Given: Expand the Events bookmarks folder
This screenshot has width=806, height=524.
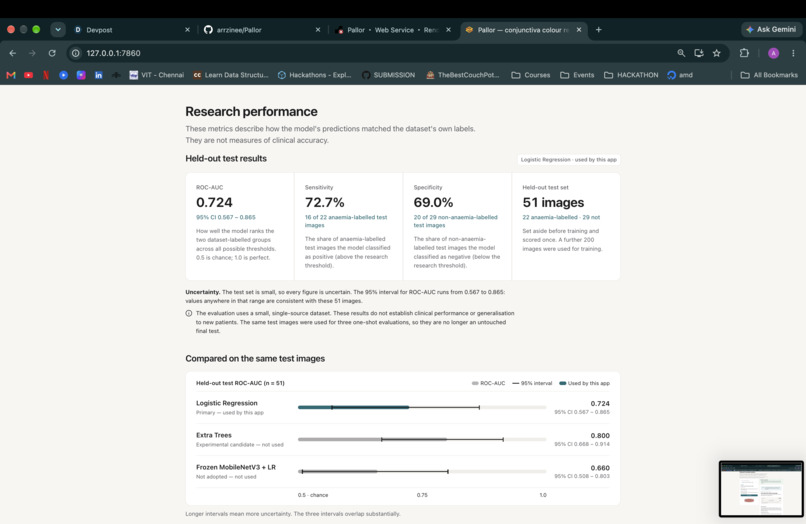Looking at the screenshot, I should pyautogui.click(x=577, y=75).
